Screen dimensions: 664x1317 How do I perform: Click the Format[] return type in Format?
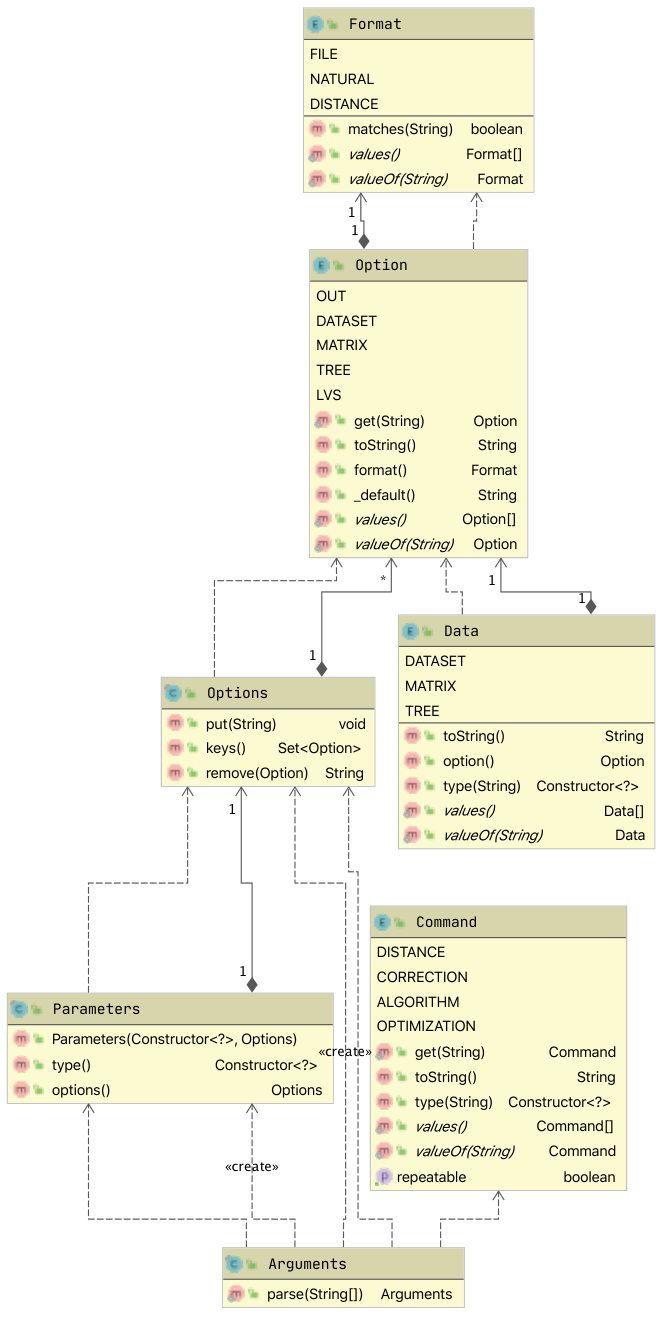pyautogui.click(x=494, y=154)
